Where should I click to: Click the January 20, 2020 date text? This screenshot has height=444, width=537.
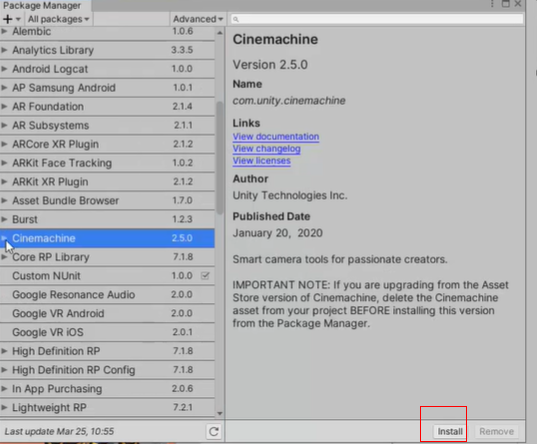(278, 233)
